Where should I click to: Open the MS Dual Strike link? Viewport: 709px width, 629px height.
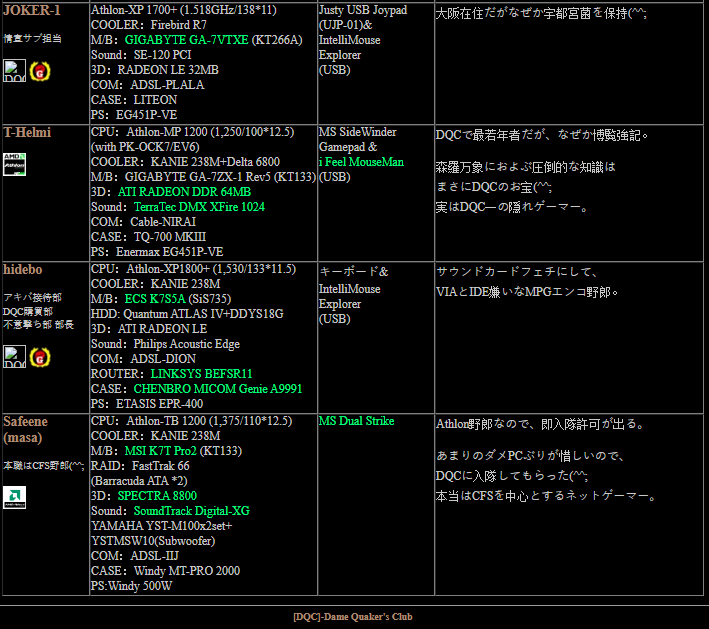pos(356,421)
